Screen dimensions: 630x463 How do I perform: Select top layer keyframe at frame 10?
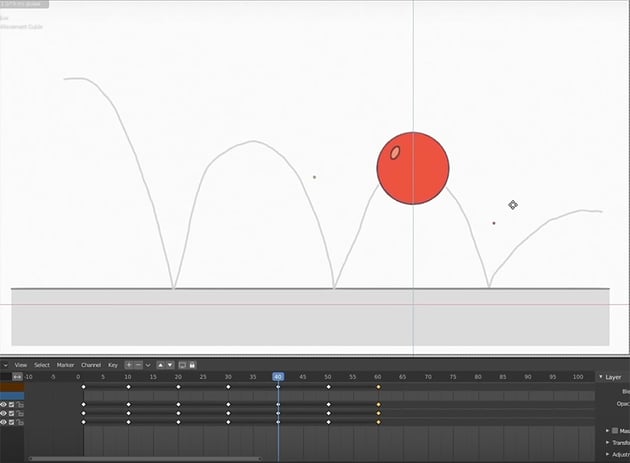[x=129, y=404]
